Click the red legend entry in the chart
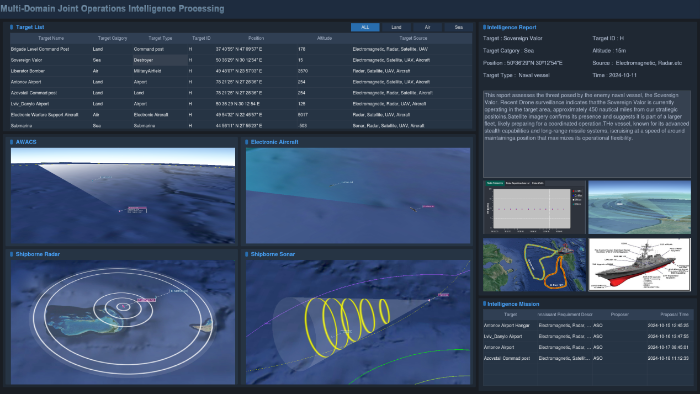The height and width of the screenshot is (394, 700). pos(577,191)
